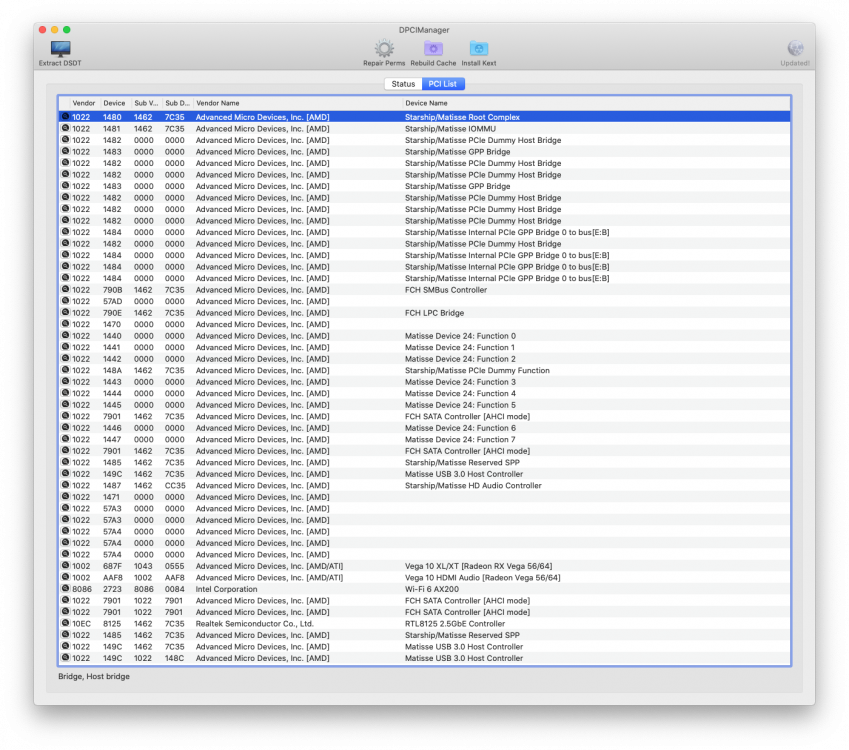Screen dimensions: 849x750
Task: Select Vega 10 HDMI Audio entry
Action: (x=482, y=578)
